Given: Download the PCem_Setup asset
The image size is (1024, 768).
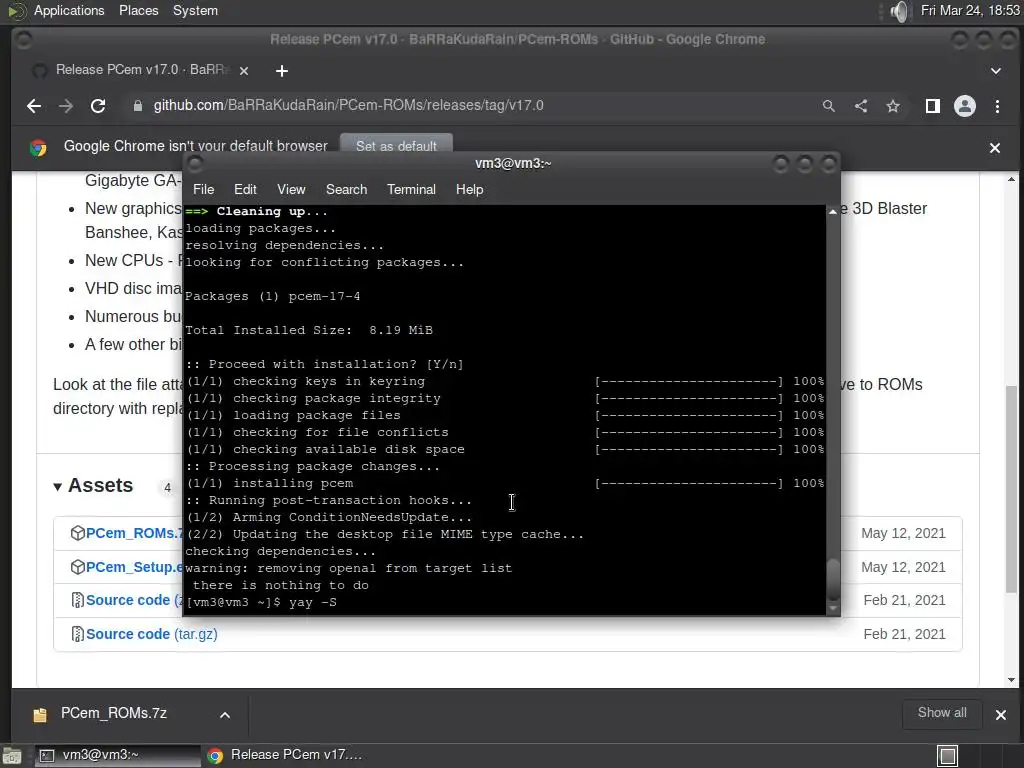Looking at the screenshot, I should pos(135,568).
